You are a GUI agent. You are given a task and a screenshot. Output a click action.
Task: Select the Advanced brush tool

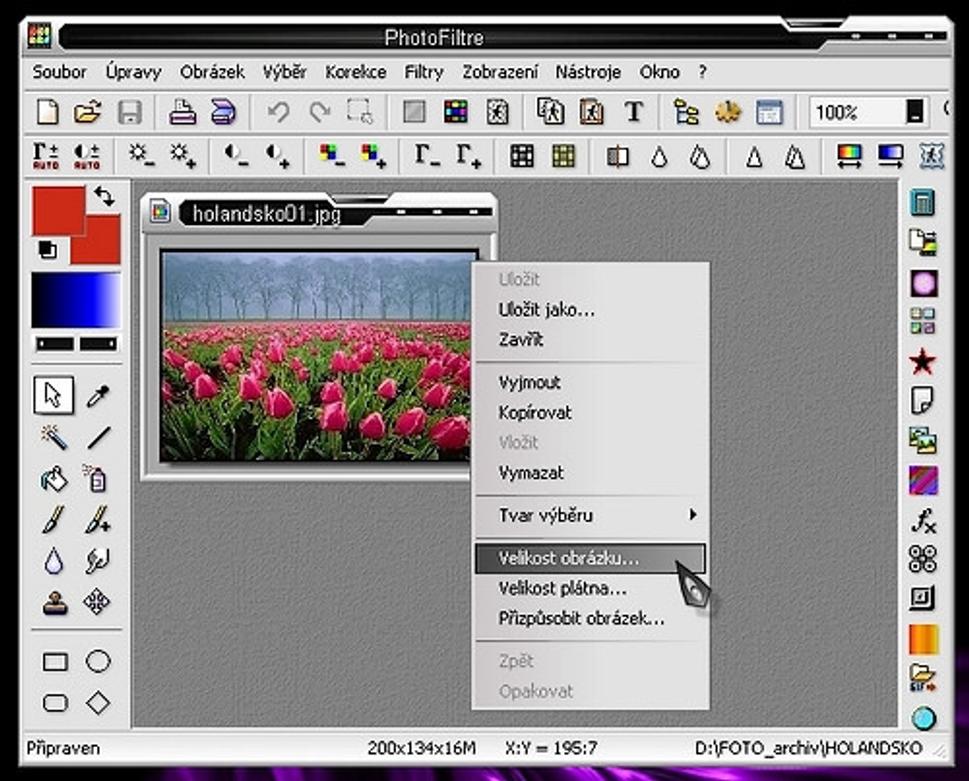click(x=98, y=520)
